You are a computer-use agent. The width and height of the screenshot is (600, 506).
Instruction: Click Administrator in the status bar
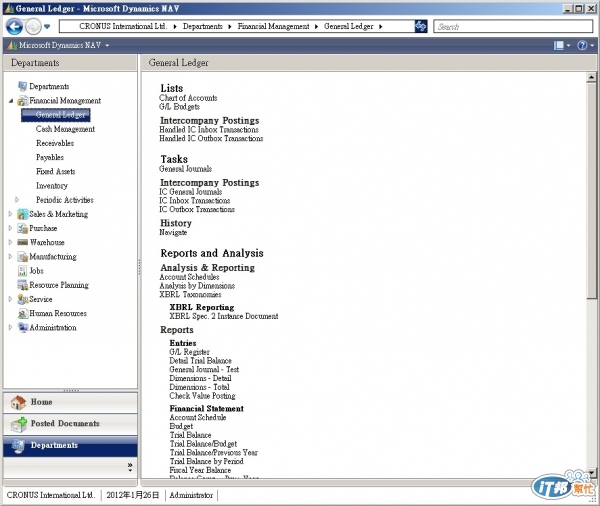click(x=191, y=495)
